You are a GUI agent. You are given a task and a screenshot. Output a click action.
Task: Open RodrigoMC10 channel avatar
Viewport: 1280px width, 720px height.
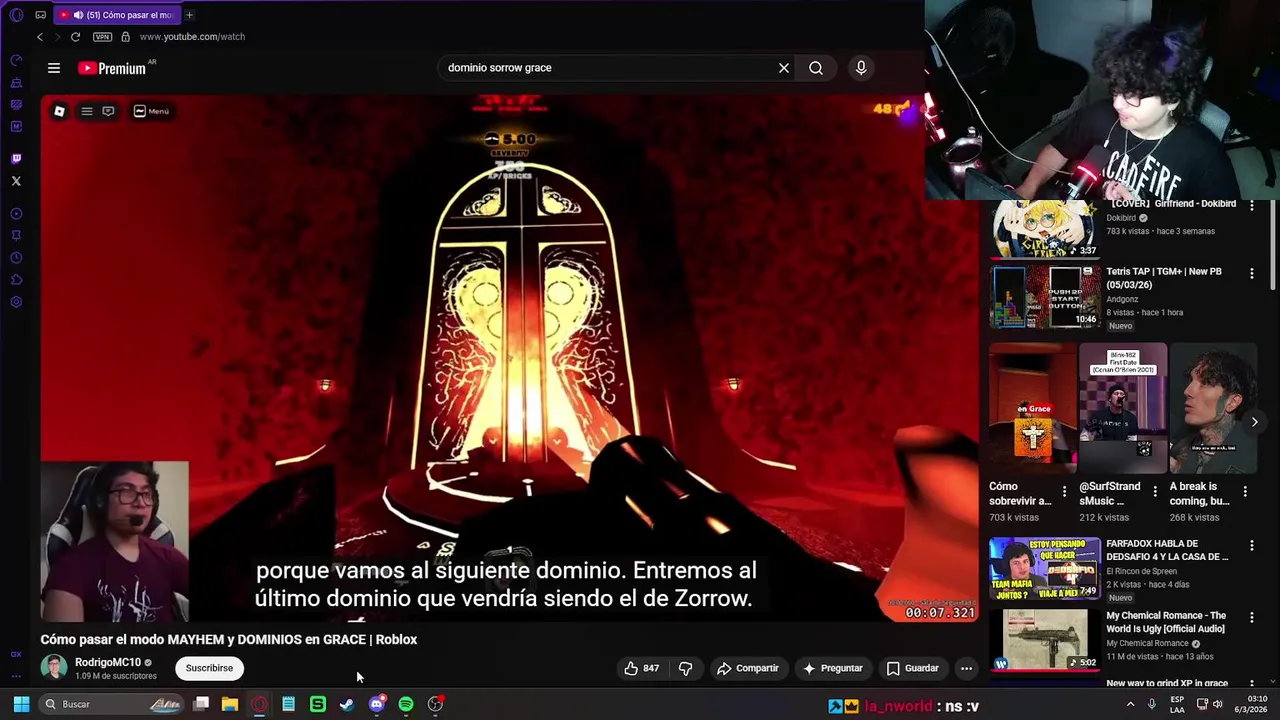[x=54, y=667]
